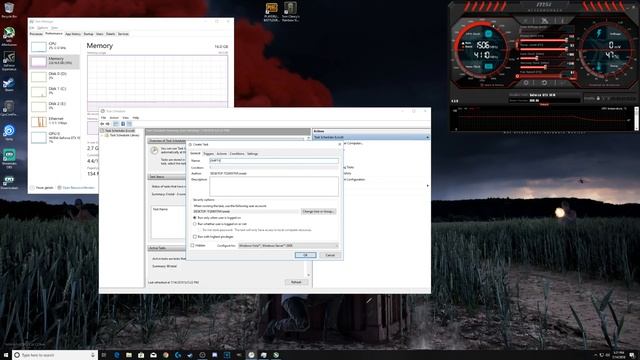640x360 pixels.
Task: Click Fewer details in Task Manager
Action: click(x=42, y=188)
